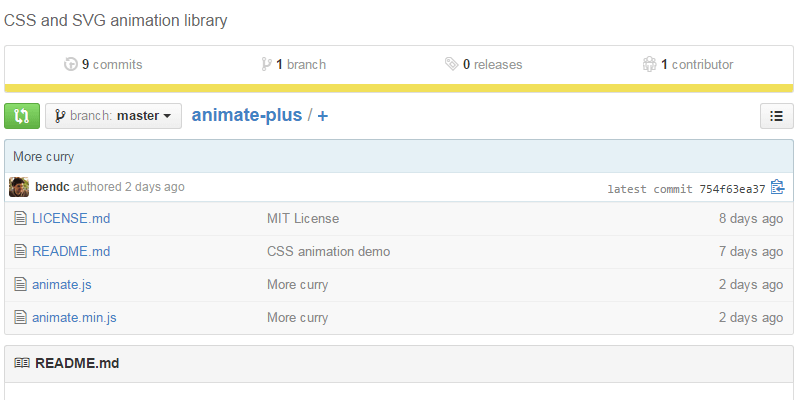Image resolution: width=800 pixels, height=400 pixels.
Task: Click the animate-plus repository breadcrumb link
Action: (246, 115)
